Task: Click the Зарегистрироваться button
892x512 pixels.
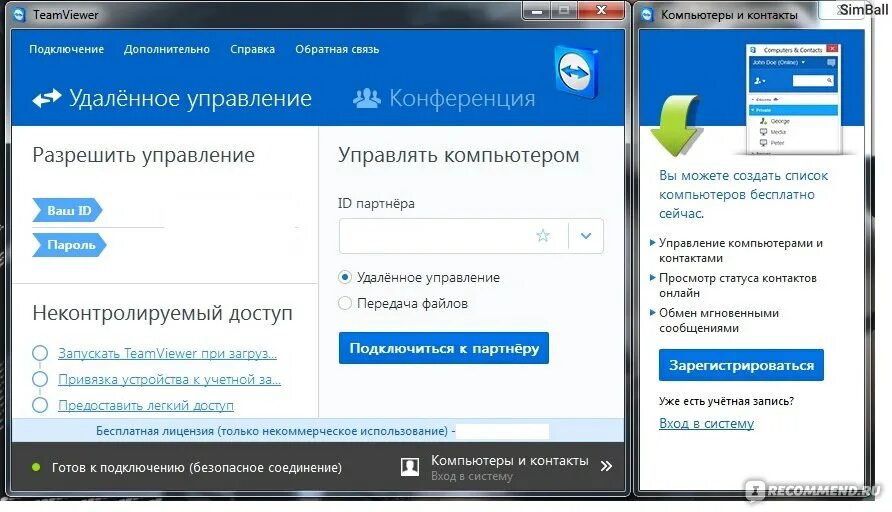Action: pos(741,365)
